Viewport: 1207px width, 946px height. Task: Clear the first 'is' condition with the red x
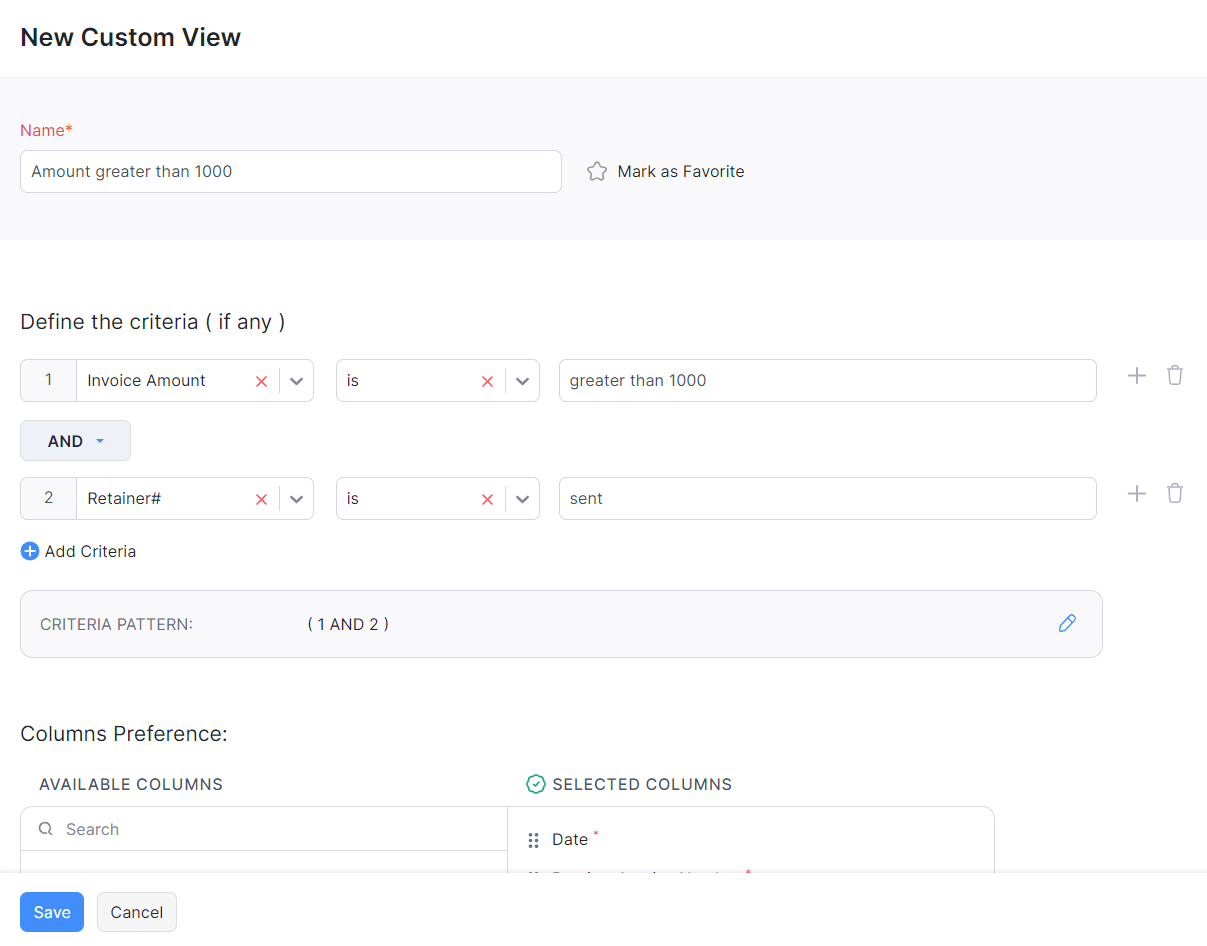click(487, 380)
